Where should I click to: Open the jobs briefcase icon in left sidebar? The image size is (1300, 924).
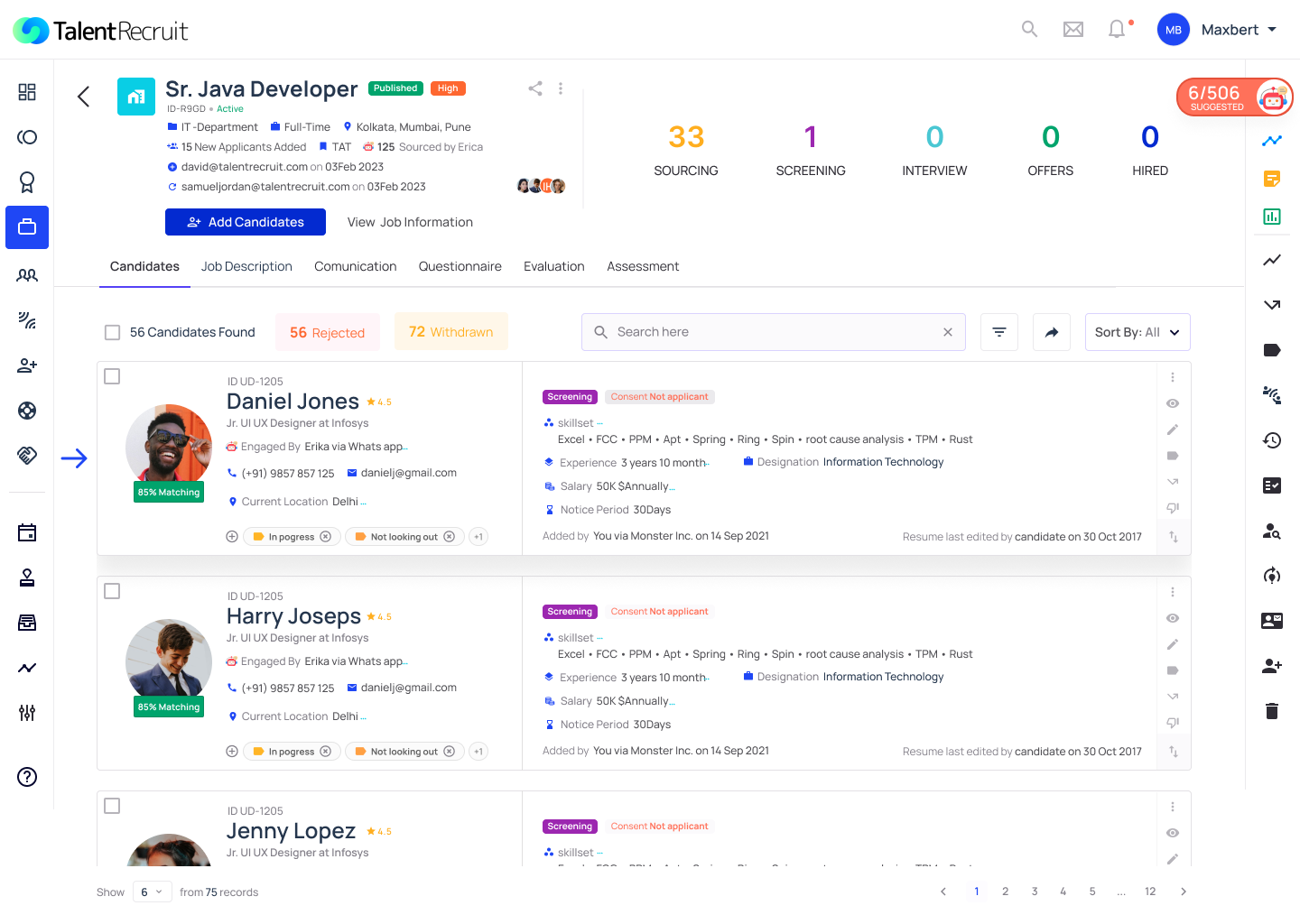(x=27, y=227)
